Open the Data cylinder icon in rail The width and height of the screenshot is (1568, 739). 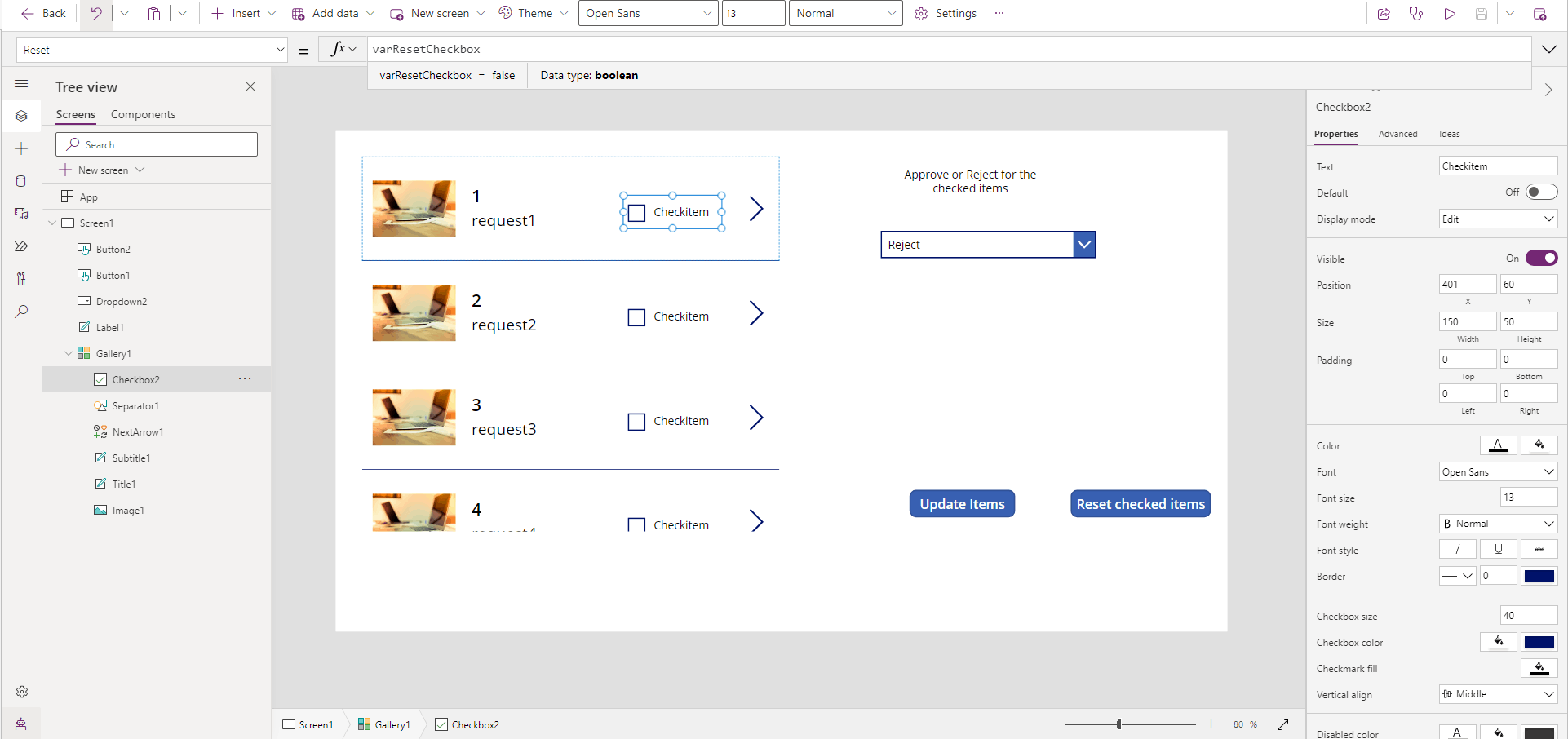click(x=21, y=181)
